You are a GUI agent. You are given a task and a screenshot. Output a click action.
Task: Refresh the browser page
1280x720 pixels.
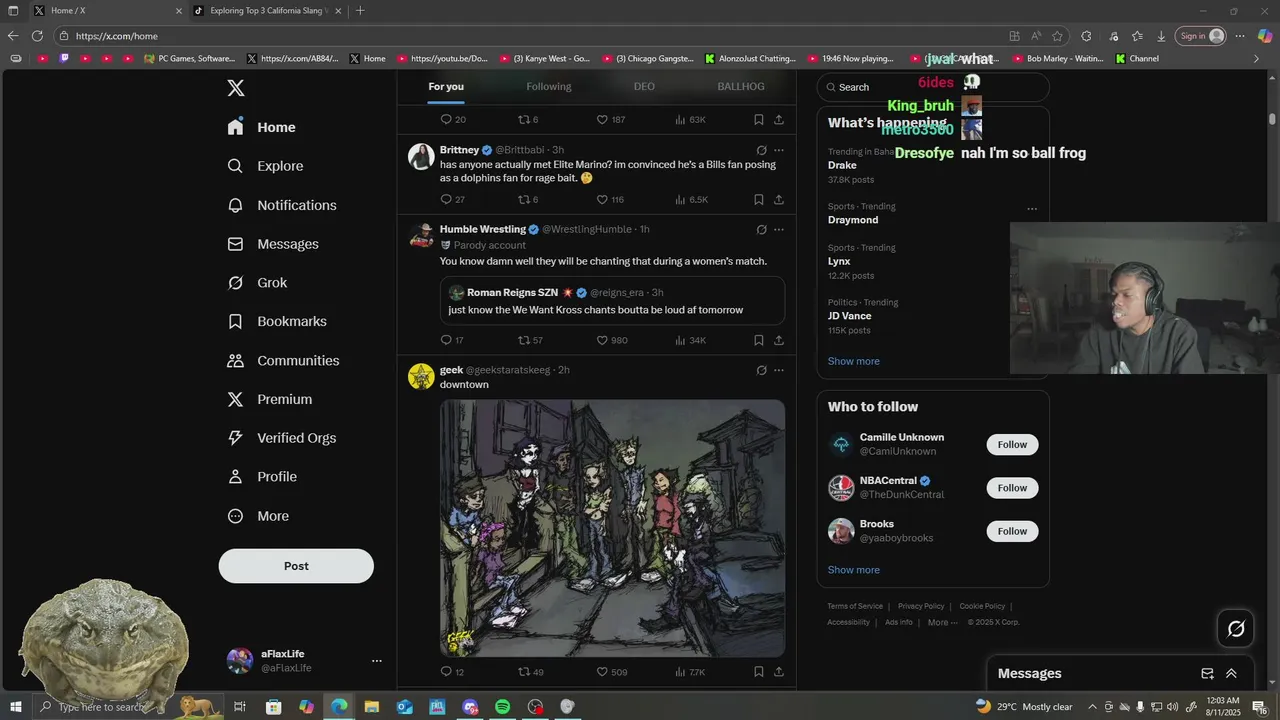pos(37,36)
